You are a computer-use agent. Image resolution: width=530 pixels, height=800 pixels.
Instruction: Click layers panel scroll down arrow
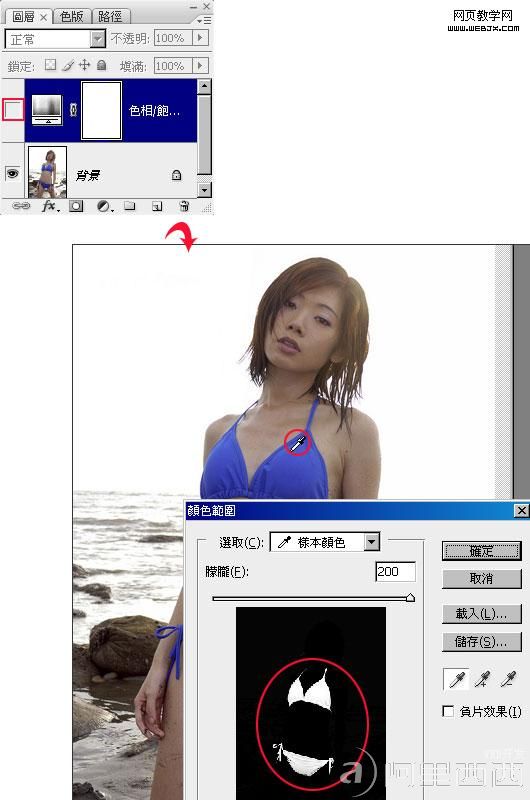(x=204, y=190)
